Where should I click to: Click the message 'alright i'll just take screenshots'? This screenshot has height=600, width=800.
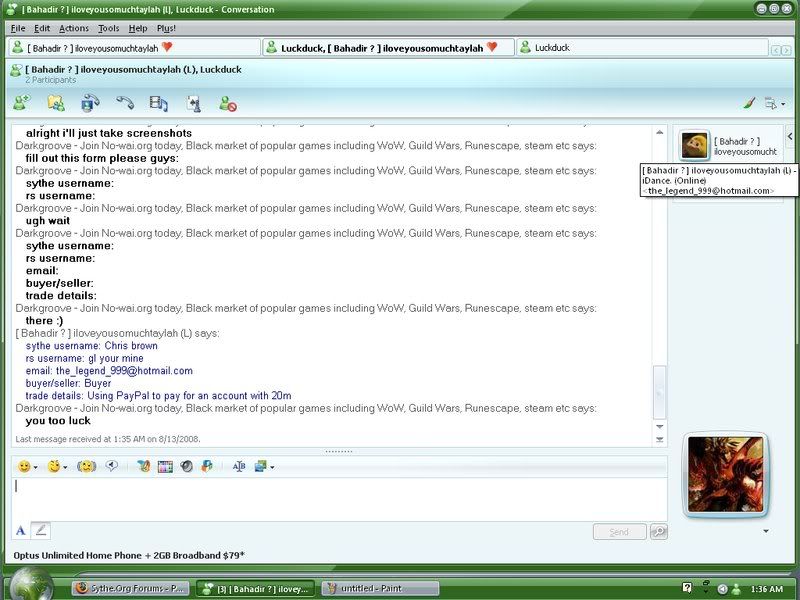[x=109, y=133]
